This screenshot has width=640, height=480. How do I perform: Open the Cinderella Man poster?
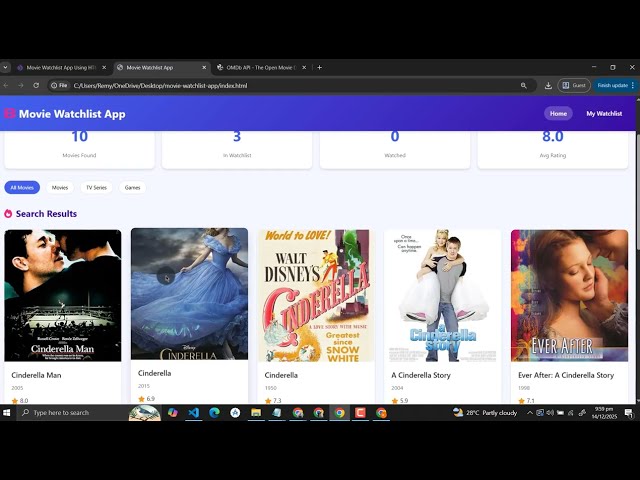tap(63, 296)
